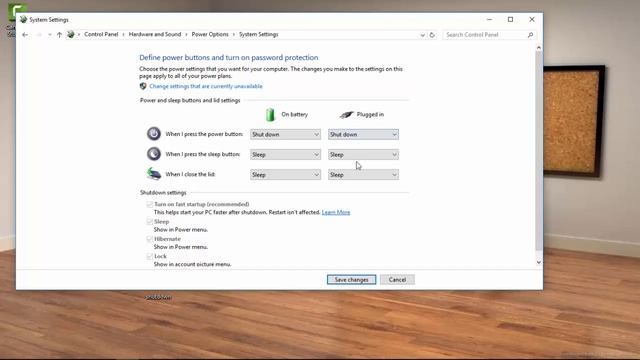
Task: Click the shield icon beside Change settings
Action: point(143,86)
